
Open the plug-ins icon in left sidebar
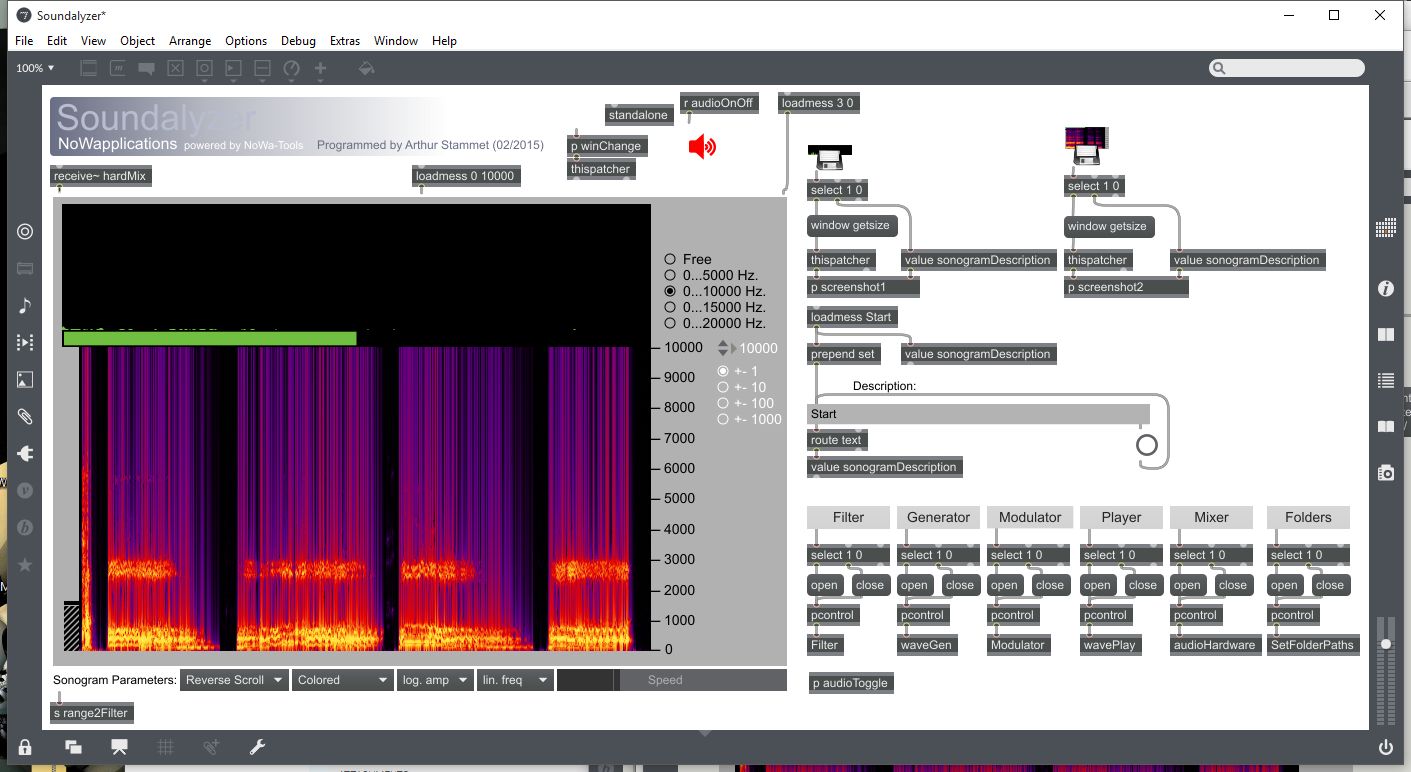pyautogui.click(x=25, y=453)
